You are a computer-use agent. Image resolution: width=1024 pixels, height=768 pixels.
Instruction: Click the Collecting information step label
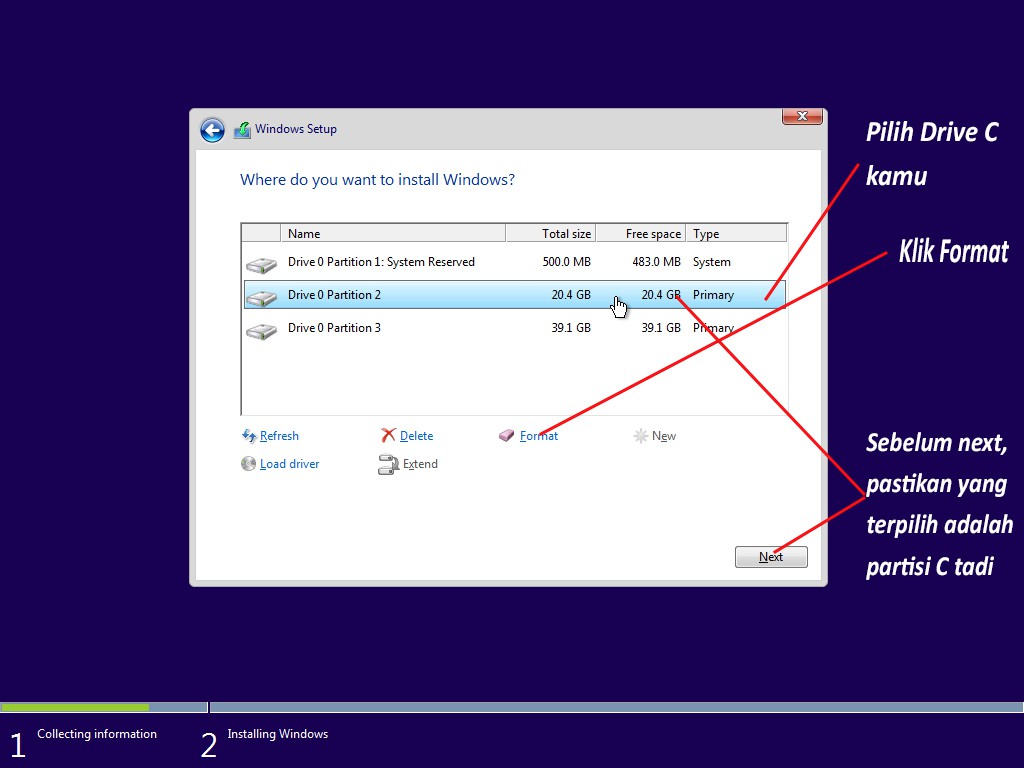pos(97,734)
